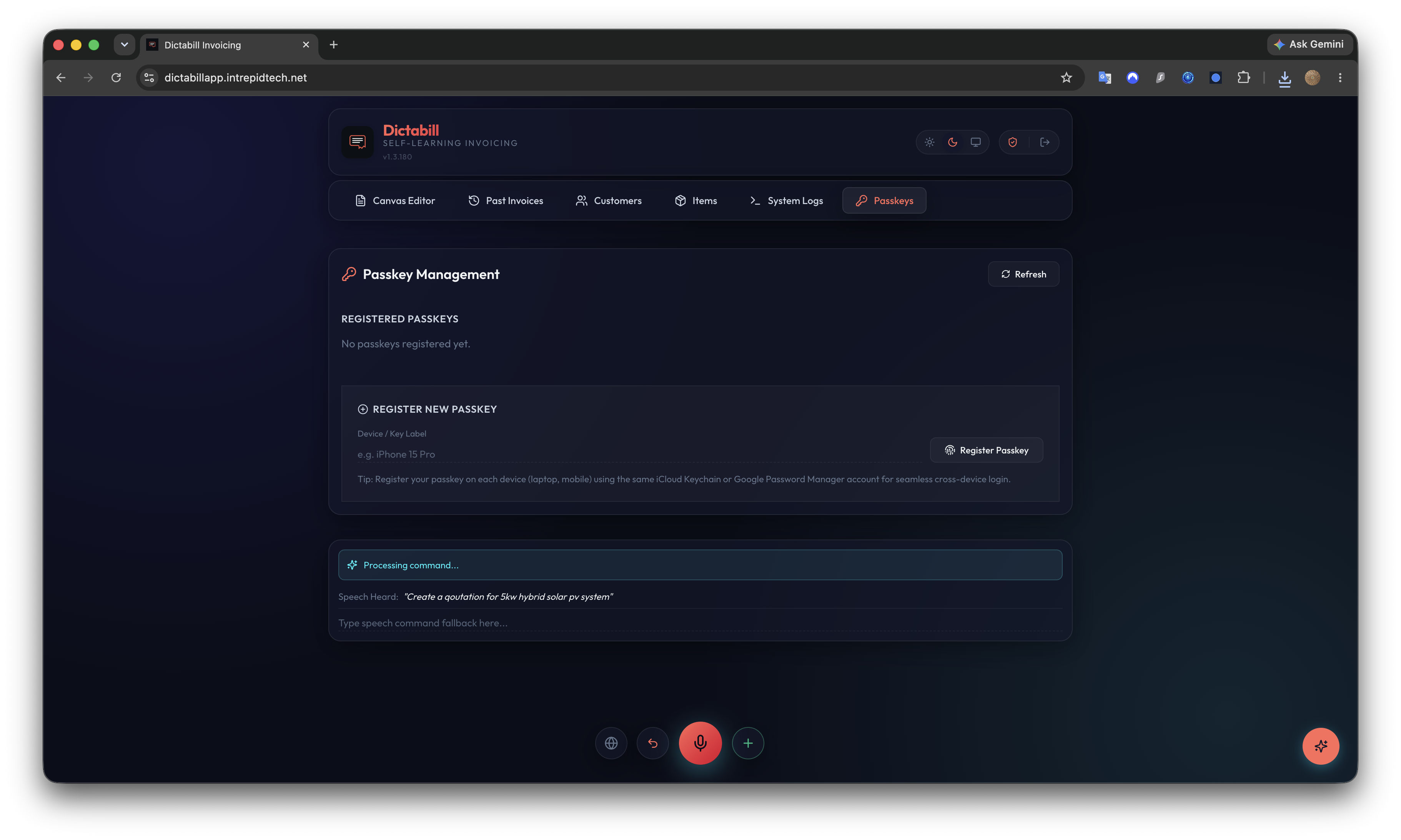Open the sparkle AI assistant button

point(1321,745)
